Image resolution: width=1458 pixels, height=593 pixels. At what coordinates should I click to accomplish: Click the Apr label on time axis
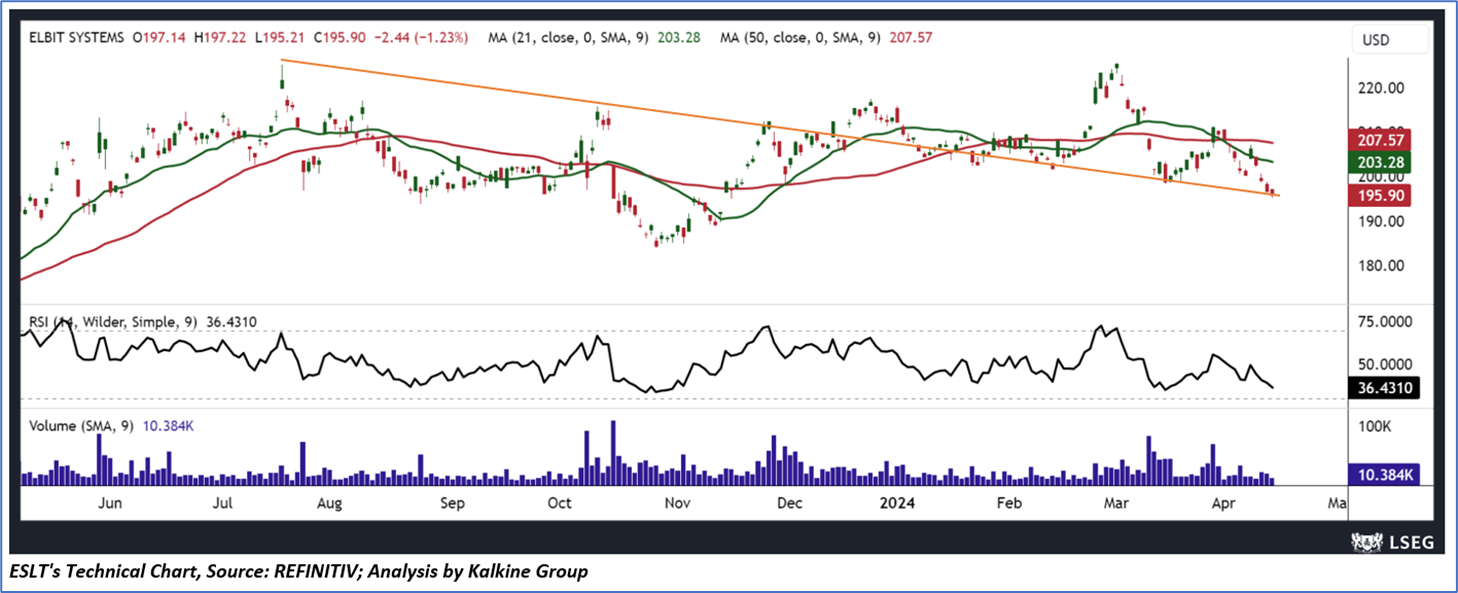pos(1221,503)
